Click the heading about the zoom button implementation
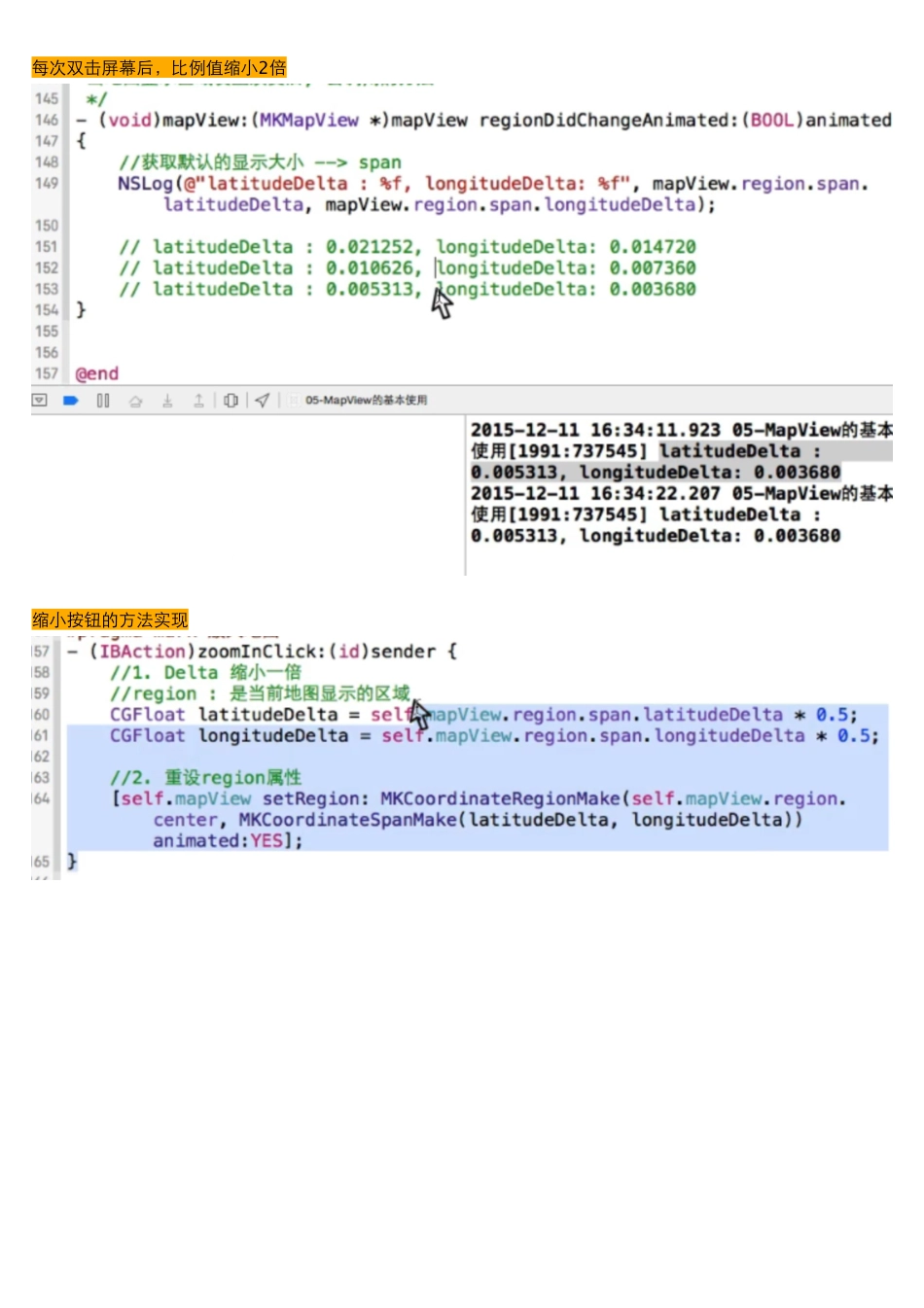The width and height of the screenshot is (924, 1308). (110, 619)
